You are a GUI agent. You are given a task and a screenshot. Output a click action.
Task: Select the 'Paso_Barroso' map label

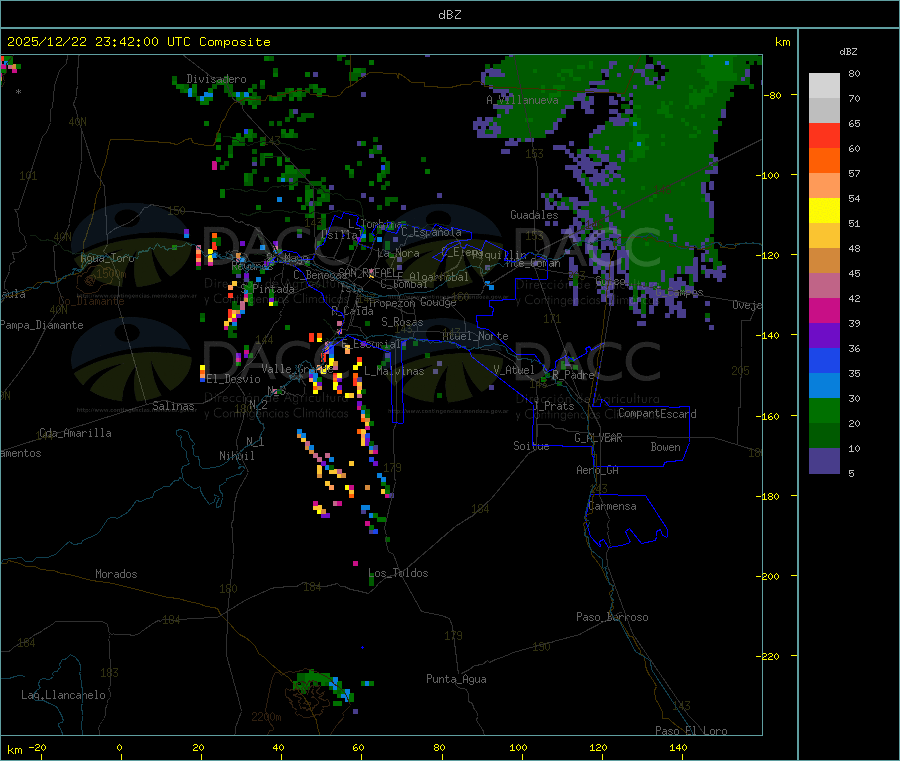(612, 617)
